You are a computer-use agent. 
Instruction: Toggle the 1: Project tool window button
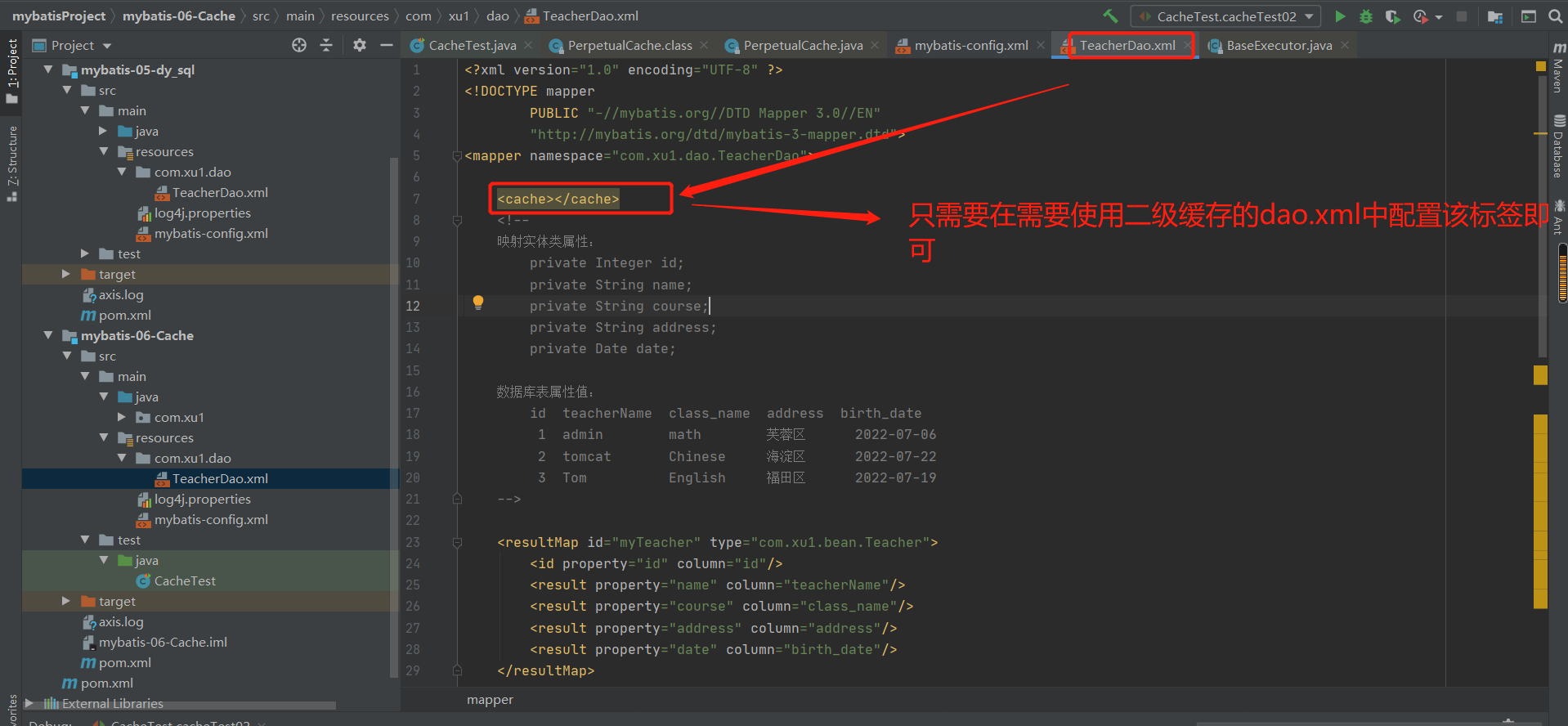(11, 71)
